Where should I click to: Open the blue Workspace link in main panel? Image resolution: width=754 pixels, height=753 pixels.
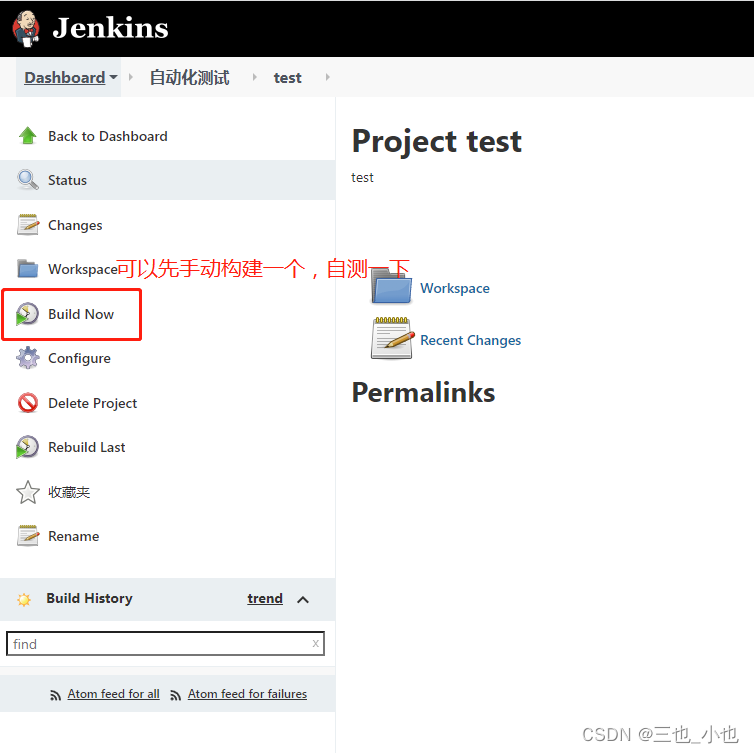455,288
